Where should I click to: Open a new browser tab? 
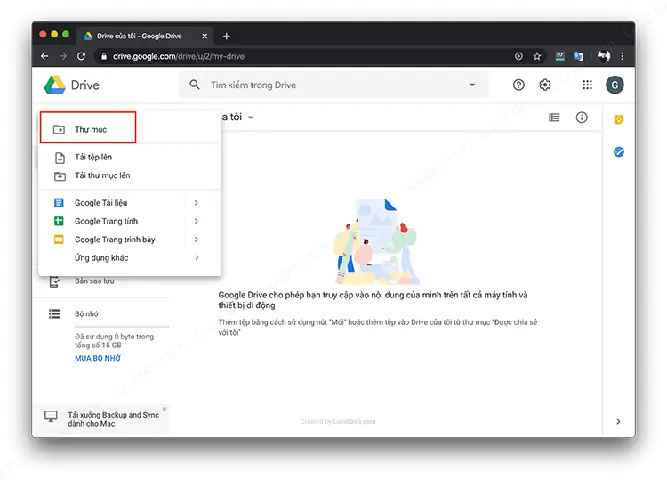pyautogui.click(x=226, y=36)
